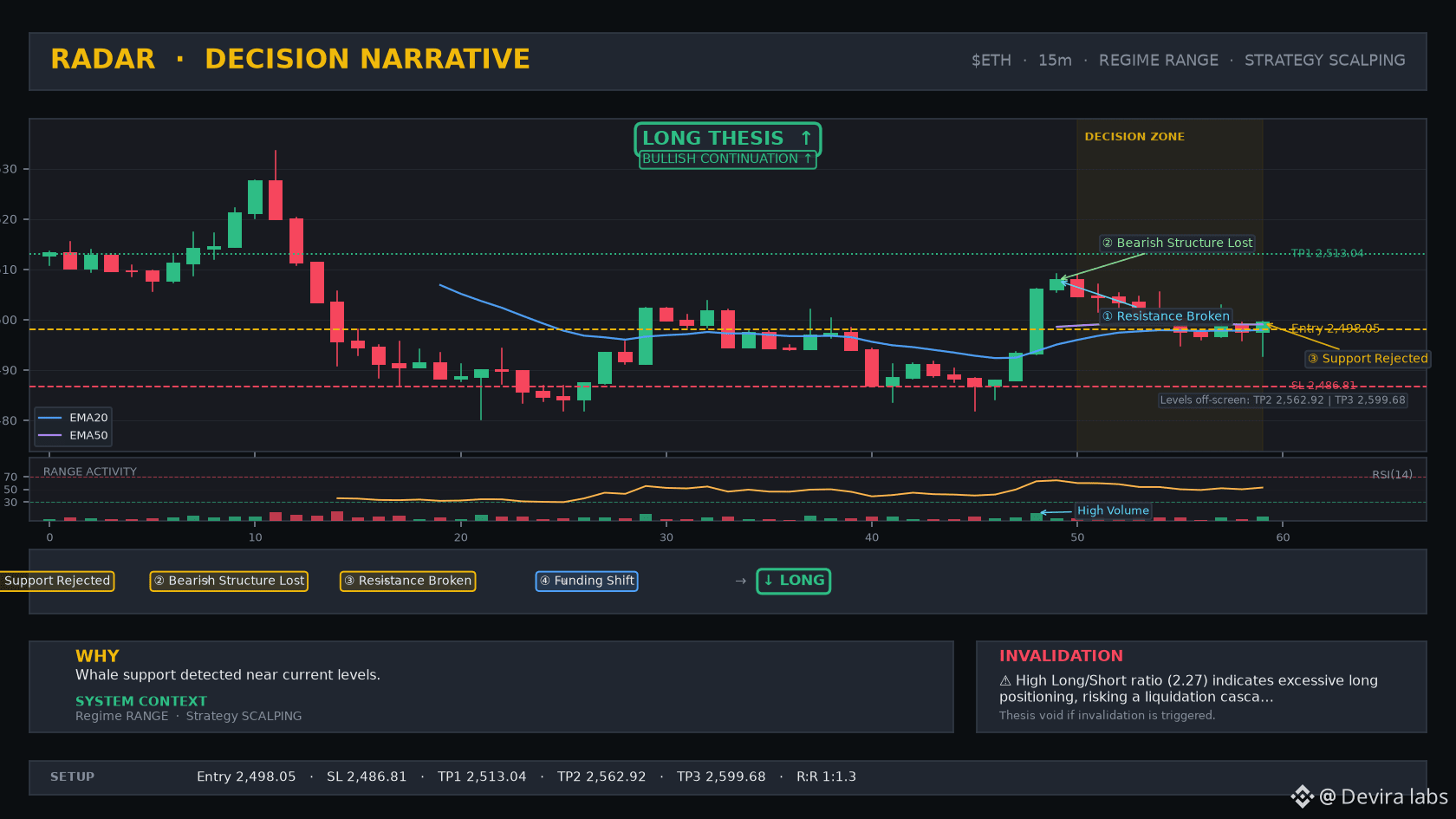Click the INVALIDATION heading
1456x819 pixels.
1061,656
